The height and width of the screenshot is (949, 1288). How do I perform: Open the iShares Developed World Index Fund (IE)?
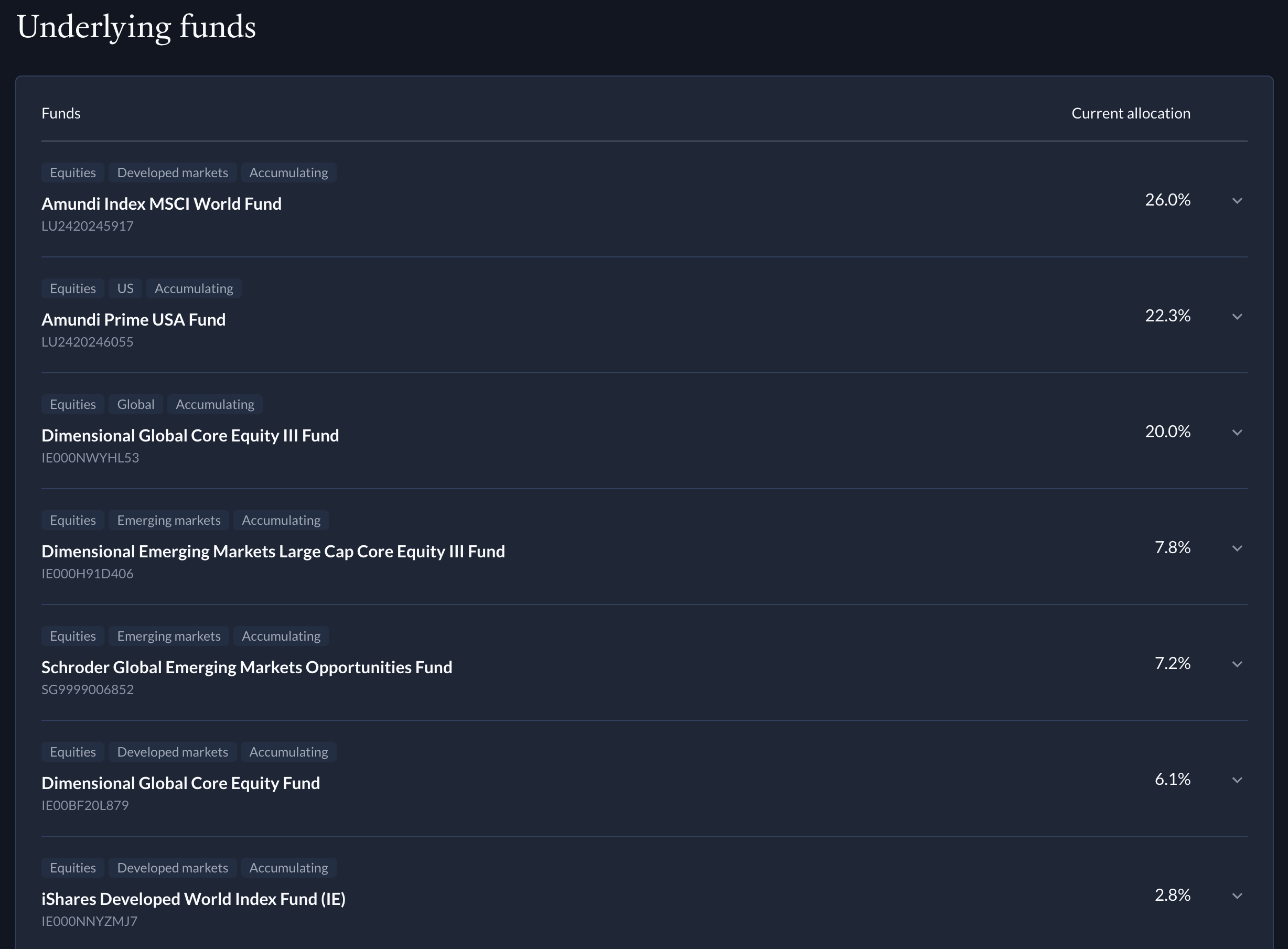(194, 899)
